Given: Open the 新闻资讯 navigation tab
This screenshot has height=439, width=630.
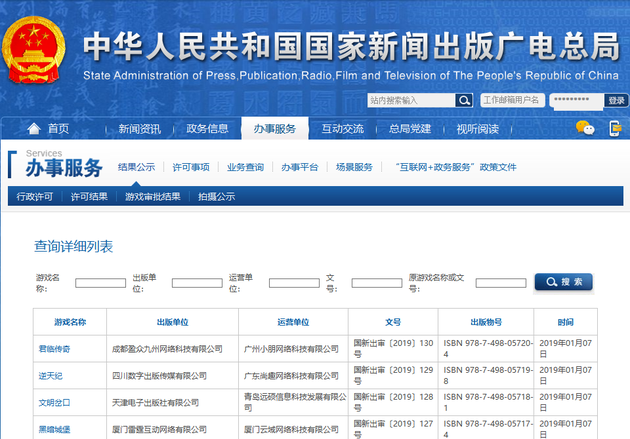Looking at the screenshot, I should coord(139,129).
